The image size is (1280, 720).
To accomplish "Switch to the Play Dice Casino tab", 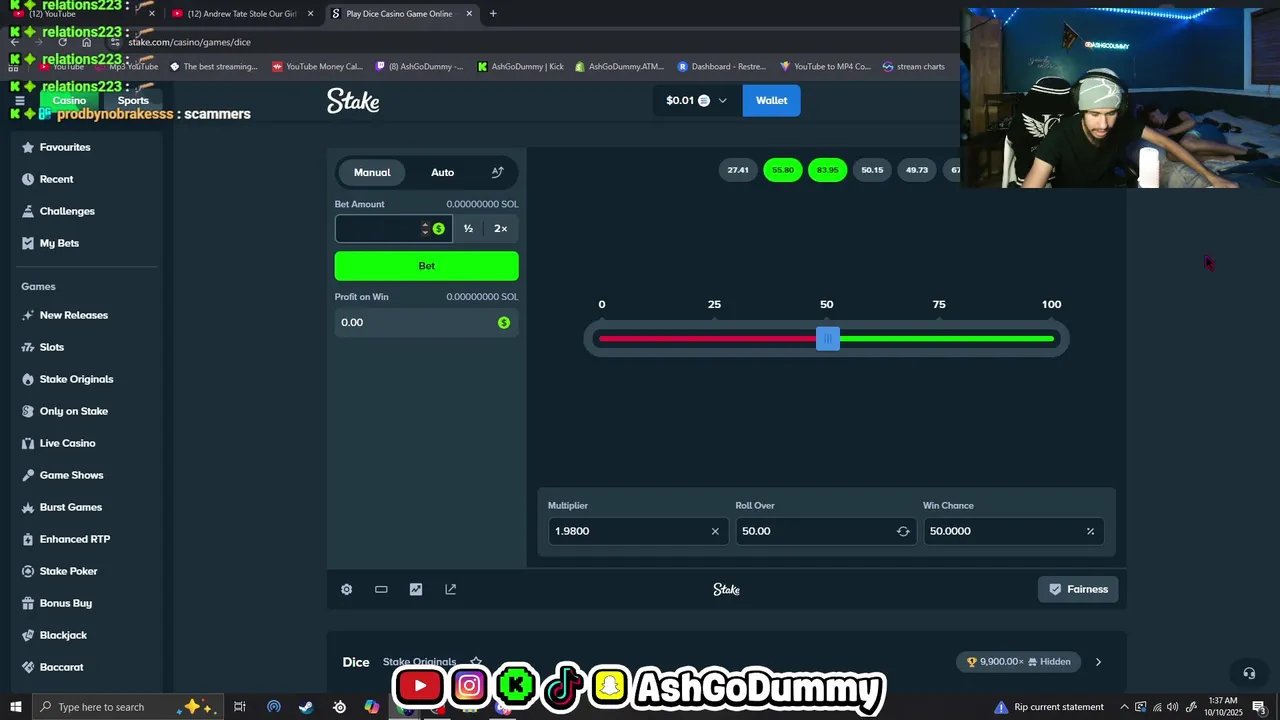I will pos(400,14).
